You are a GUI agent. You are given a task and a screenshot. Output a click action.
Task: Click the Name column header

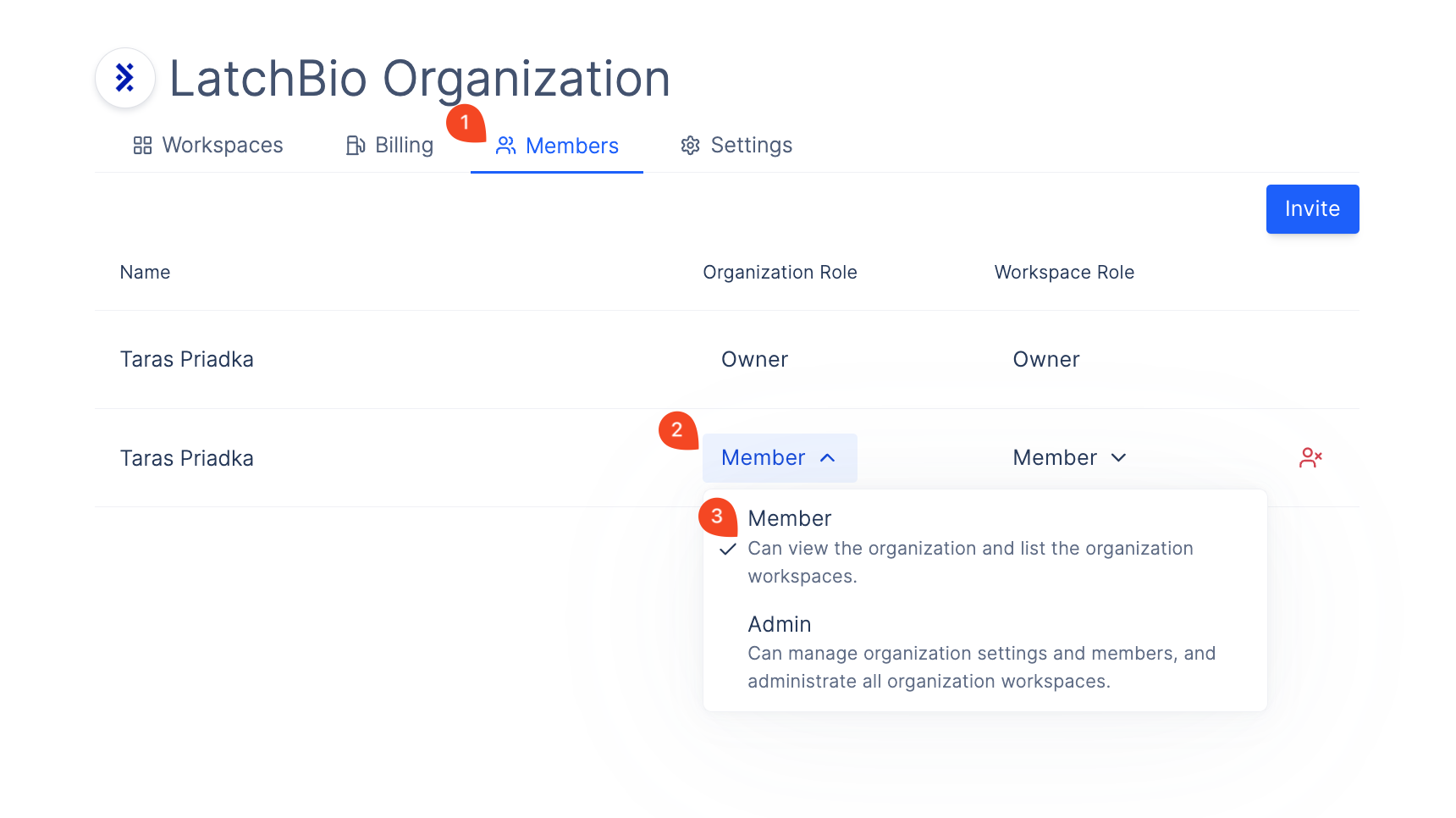point(145,273)
